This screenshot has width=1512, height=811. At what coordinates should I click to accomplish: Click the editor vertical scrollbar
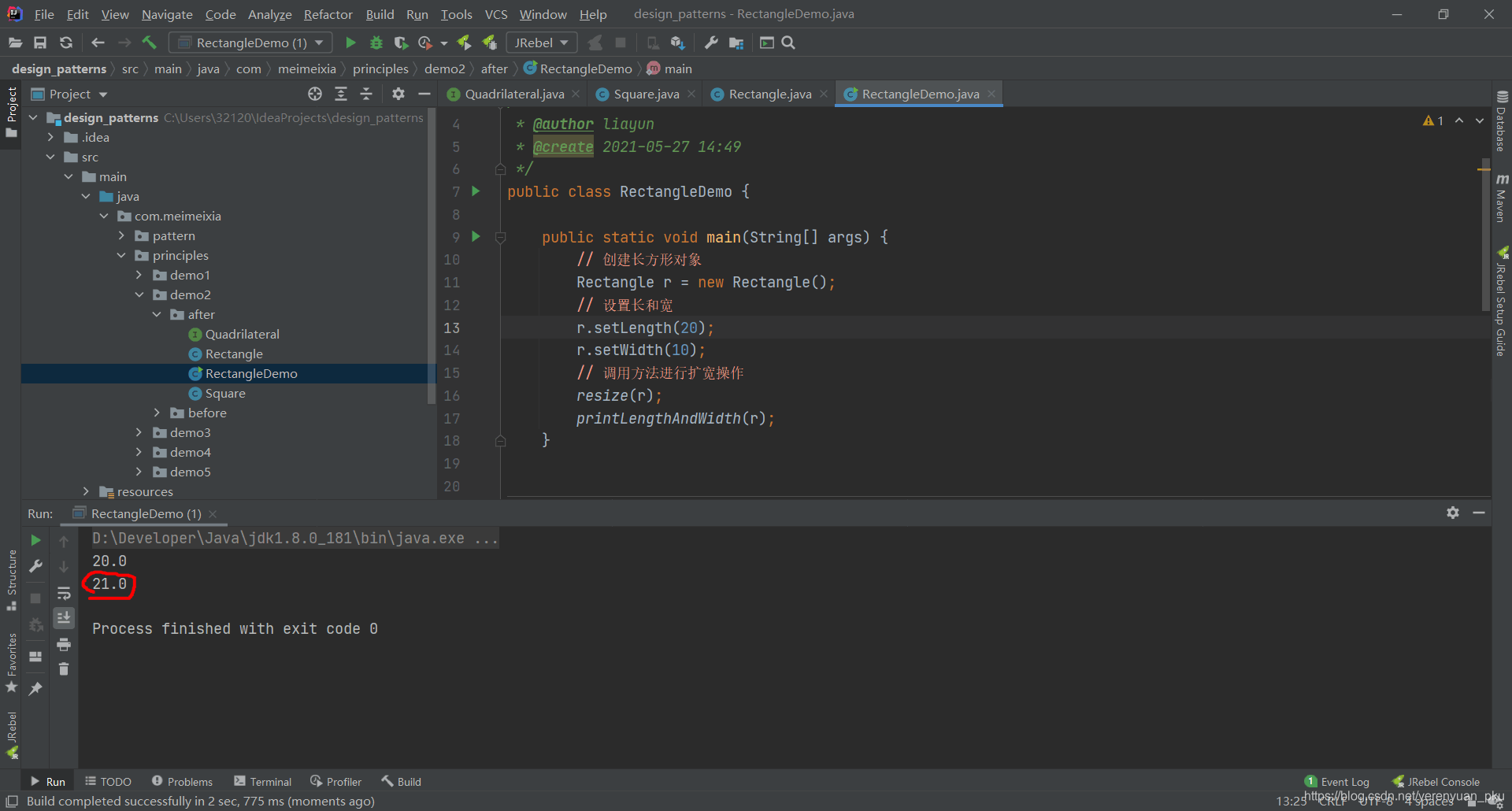coord(1484,236)
